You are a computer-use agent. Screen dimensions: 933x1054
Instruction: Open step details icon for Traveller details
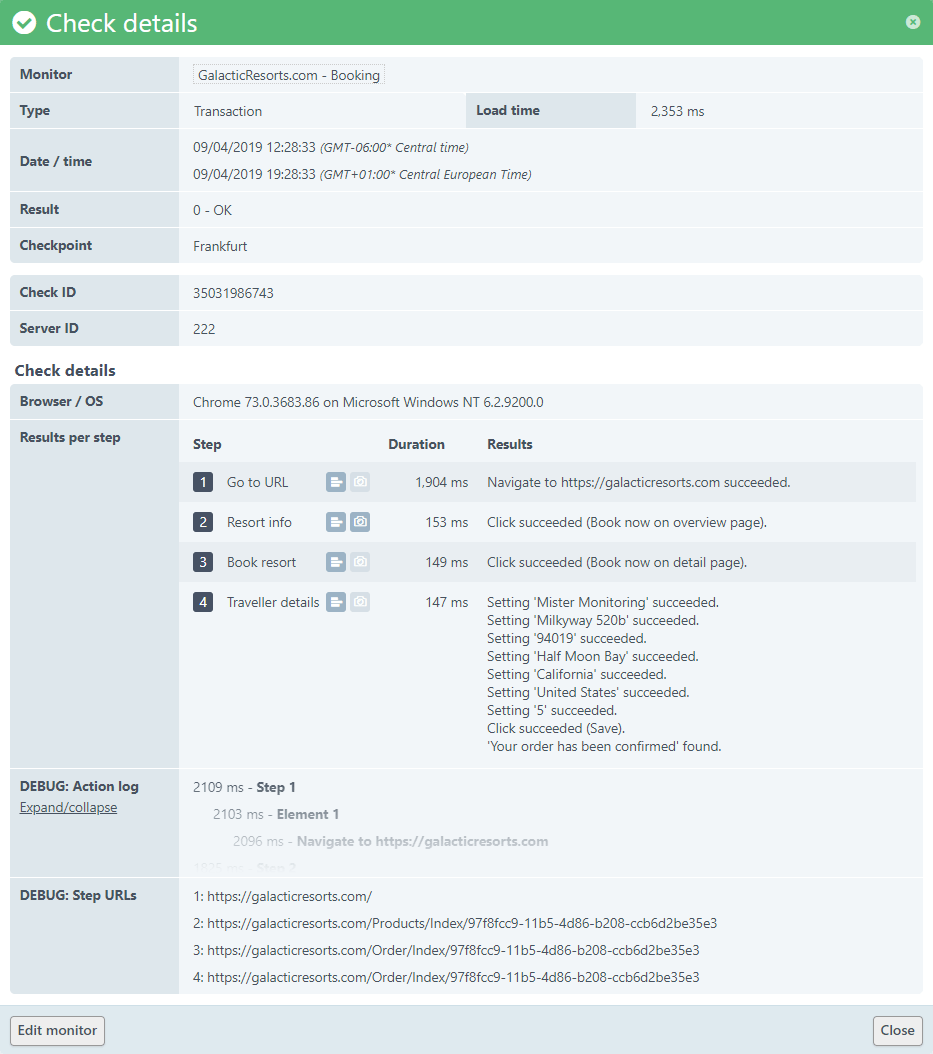[336, 602]
